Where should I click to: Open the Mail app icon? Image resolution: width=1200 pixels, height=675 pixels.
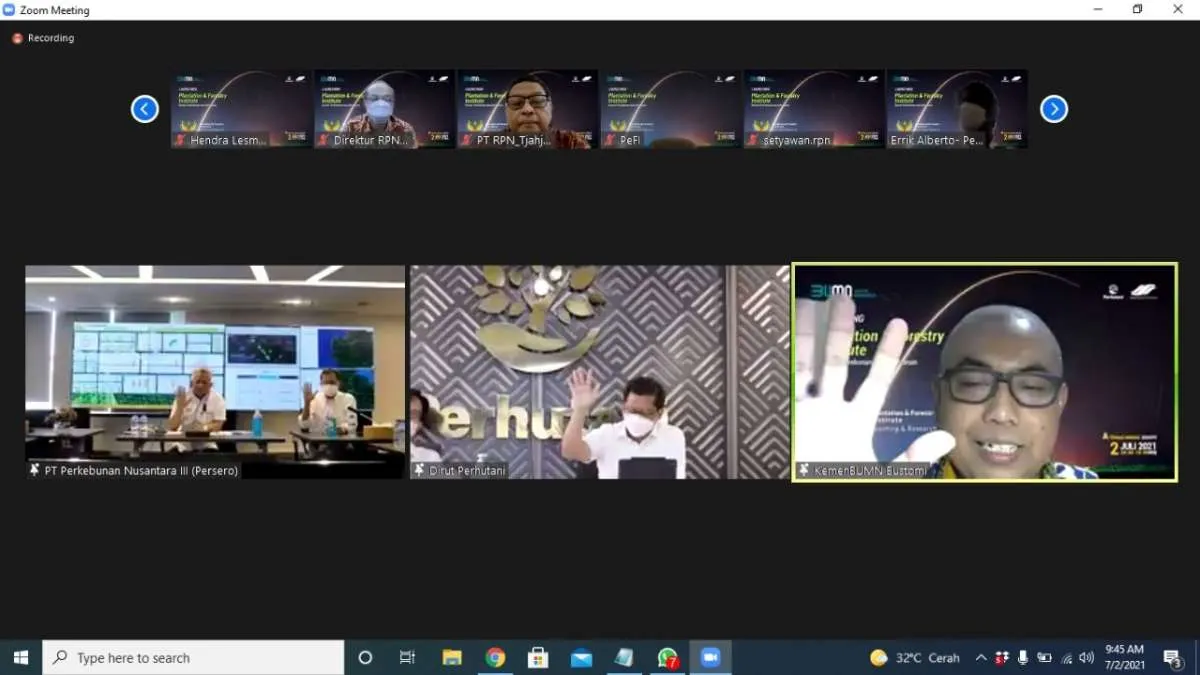581,657
